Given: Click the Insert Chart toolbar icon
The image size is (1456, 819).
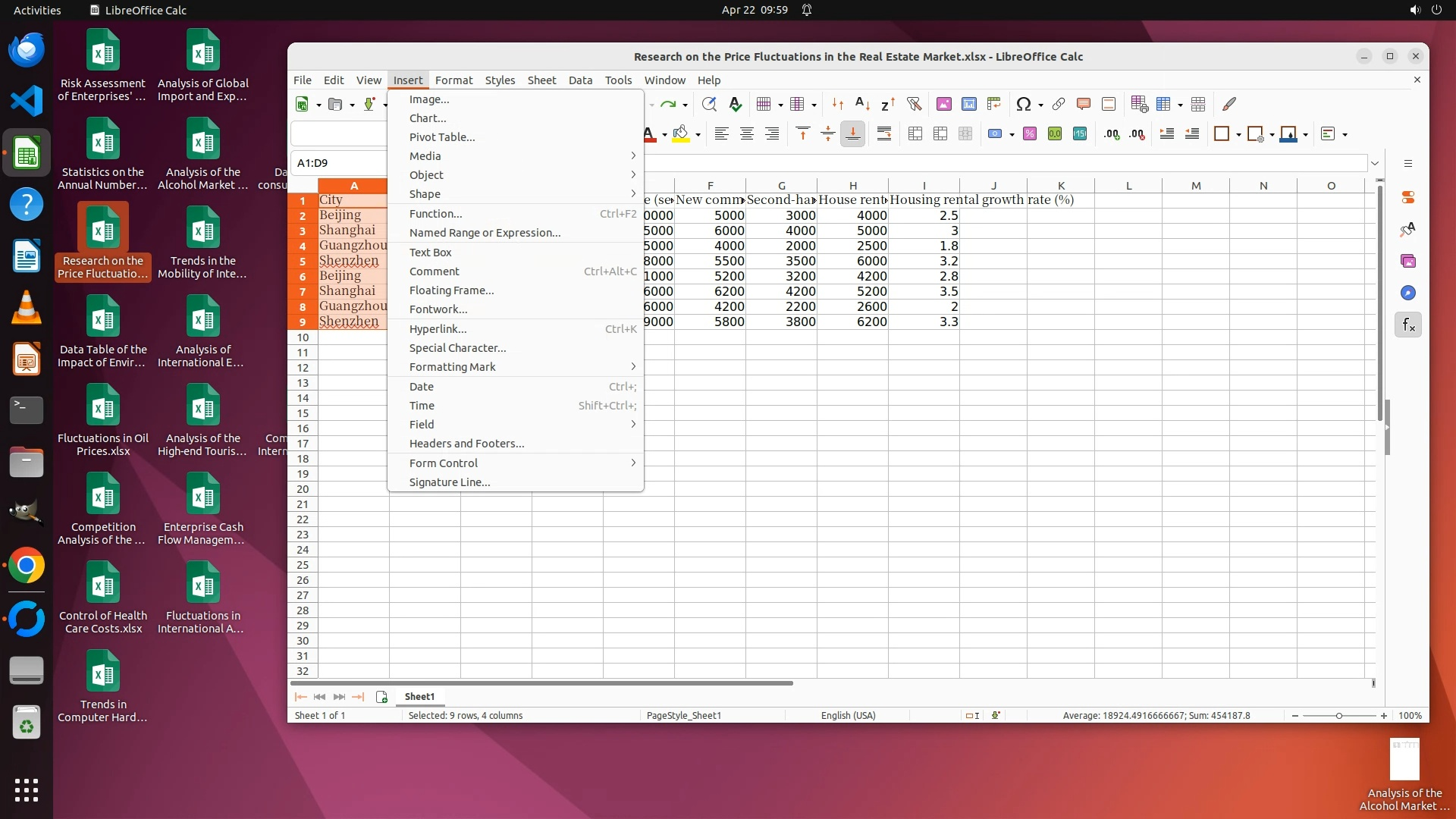Looking at the screenshot, I should coord(969,104).
